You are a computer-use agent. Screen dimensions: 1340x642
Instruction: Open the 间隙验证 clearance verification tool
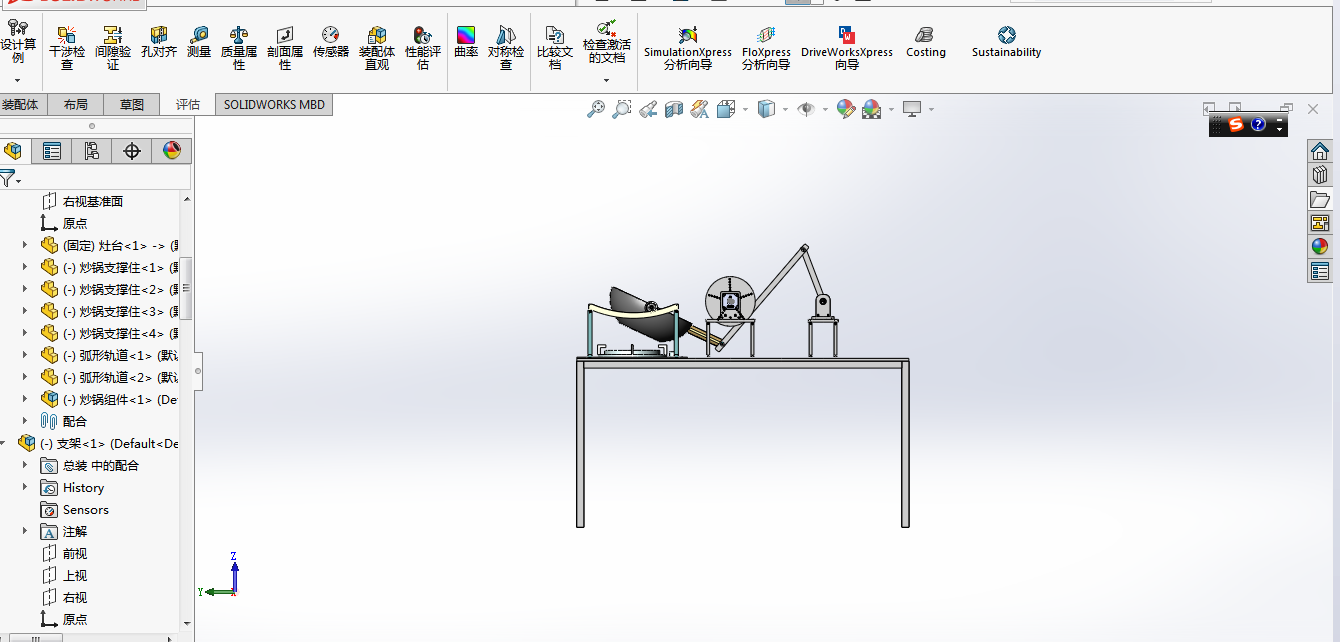[x=113, y=49]
